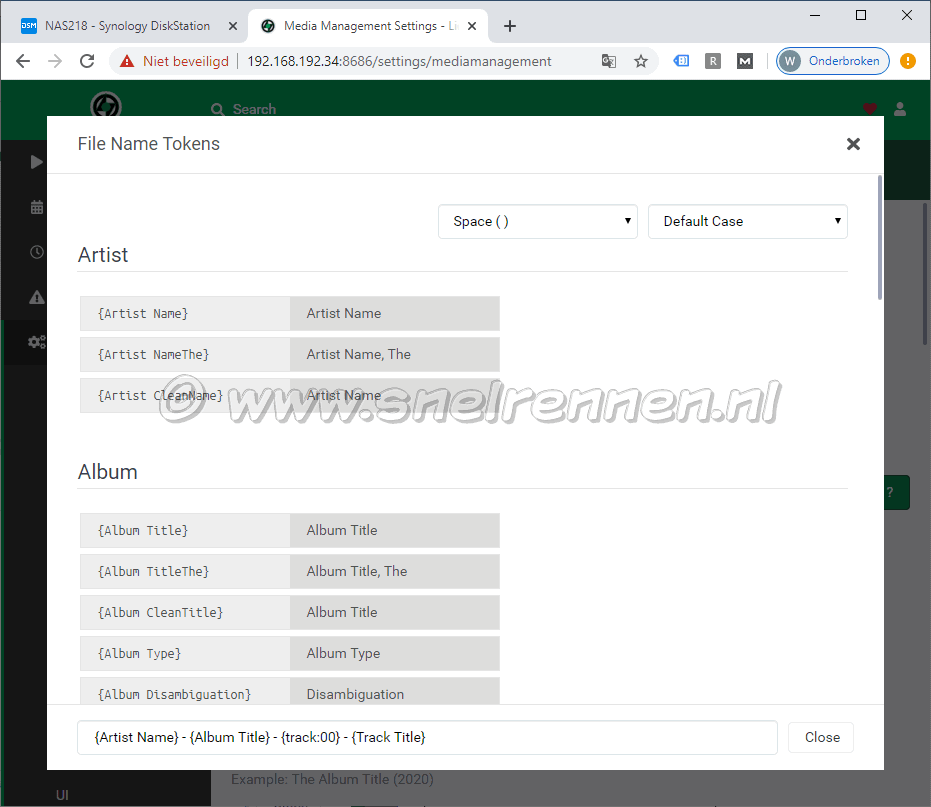
Task: Open the Default Case dropdown
Action: click(x=748, y=221)
